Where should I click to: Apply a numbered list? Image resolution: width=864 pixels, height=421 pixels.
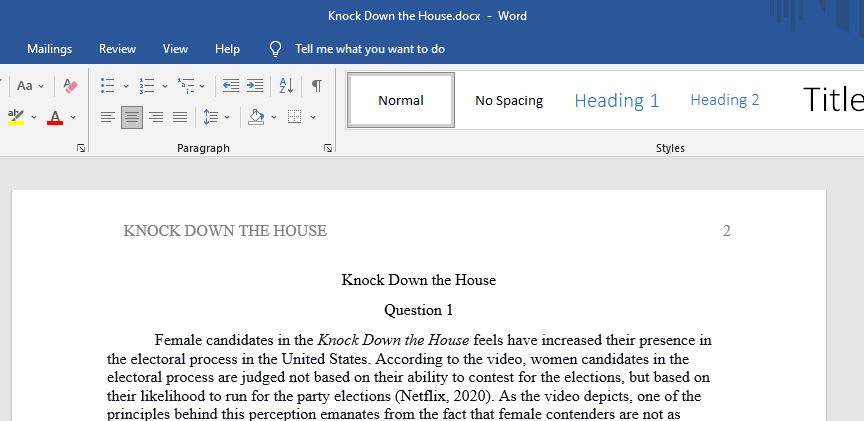click(147, 85)
